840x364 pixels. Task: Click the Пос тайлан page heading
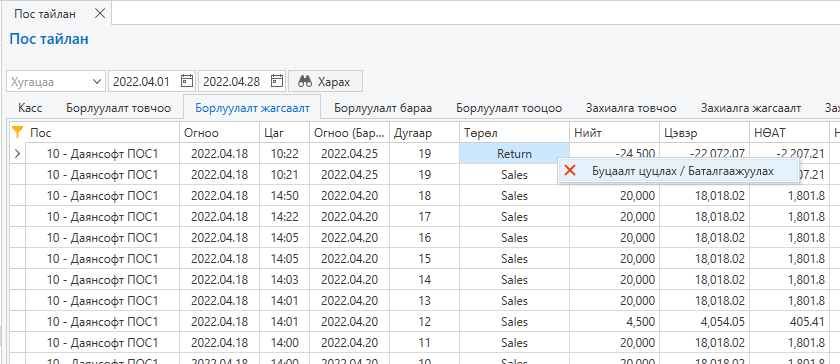click(49, 39)
